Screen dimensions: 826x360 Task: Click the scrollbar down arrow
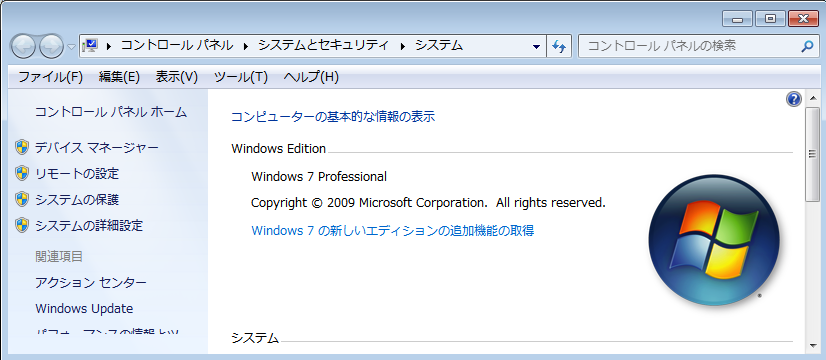coord(813,346)
